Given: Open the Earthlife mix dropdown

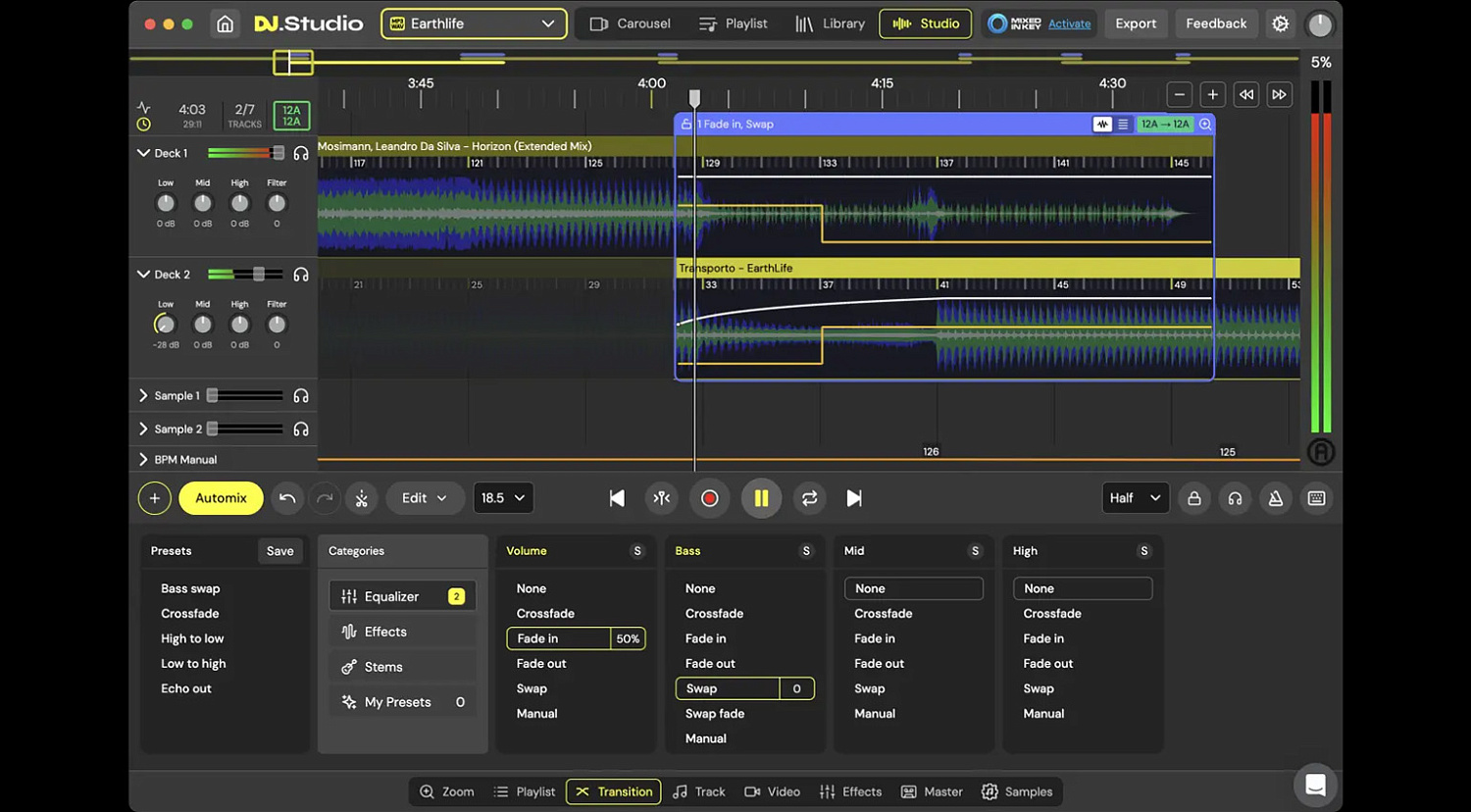Looking at the screenshot, I should [x=475, y=24].
